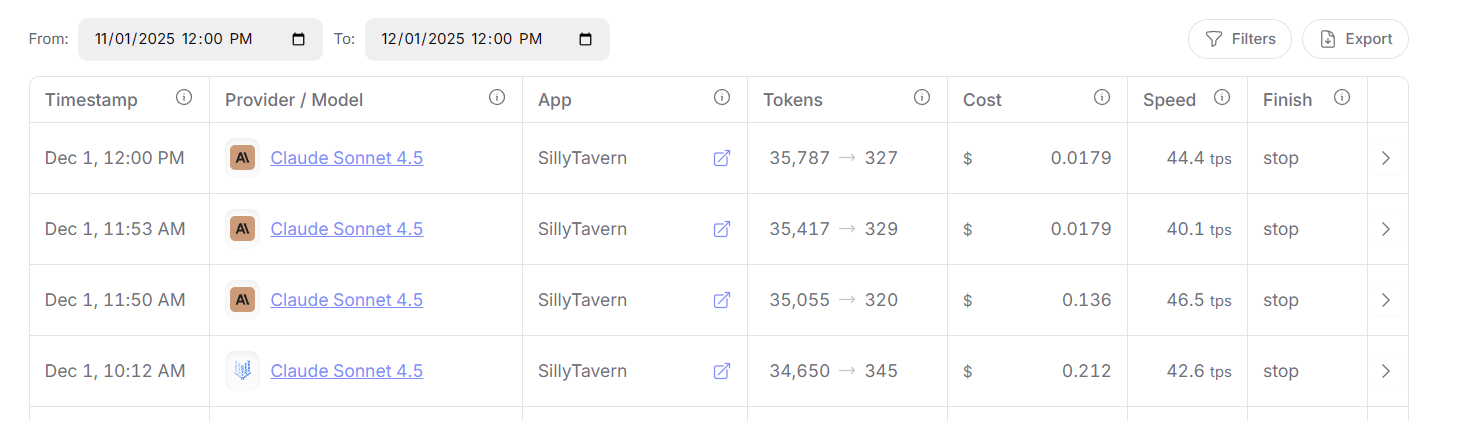The width and height of the screenshot is (1462, 421).
Task: Click the Cost column info icon
Action: 1102,98
